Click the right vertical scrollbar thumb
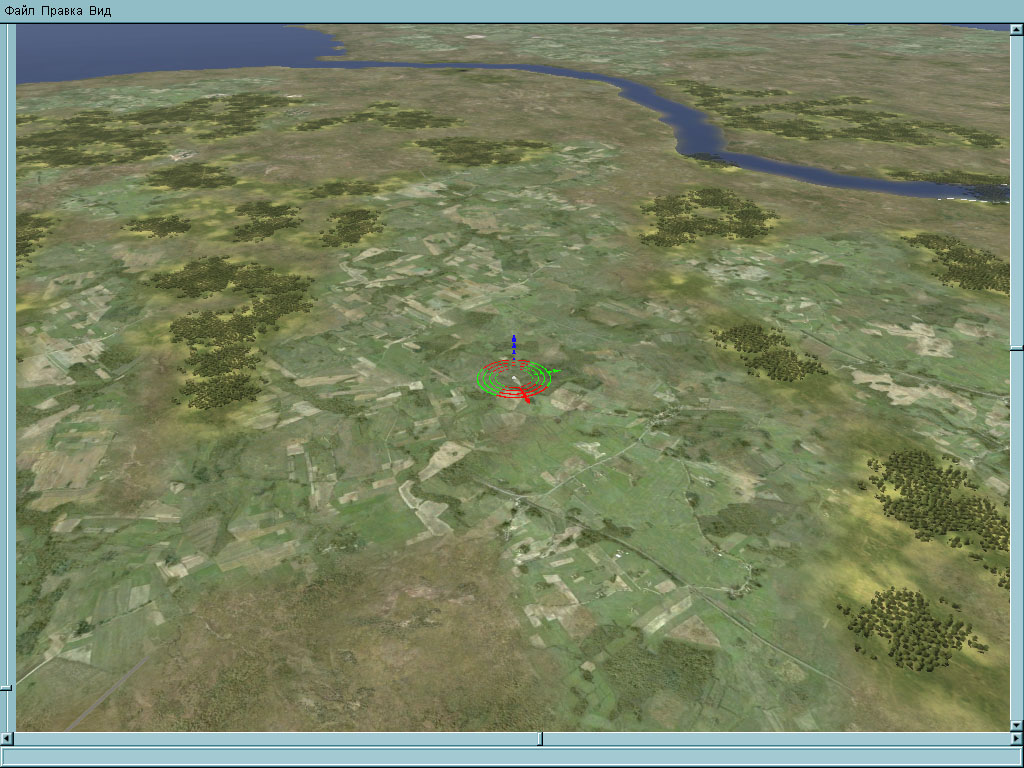Viewport: 1024px width, 768px height. tap(1017, 348)
